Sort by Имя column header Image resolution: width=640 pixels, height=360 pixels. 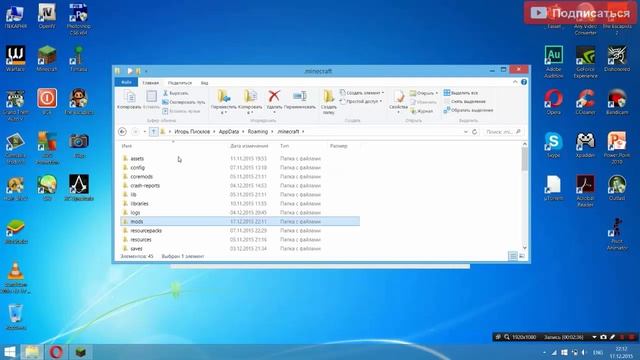(127, 146)
